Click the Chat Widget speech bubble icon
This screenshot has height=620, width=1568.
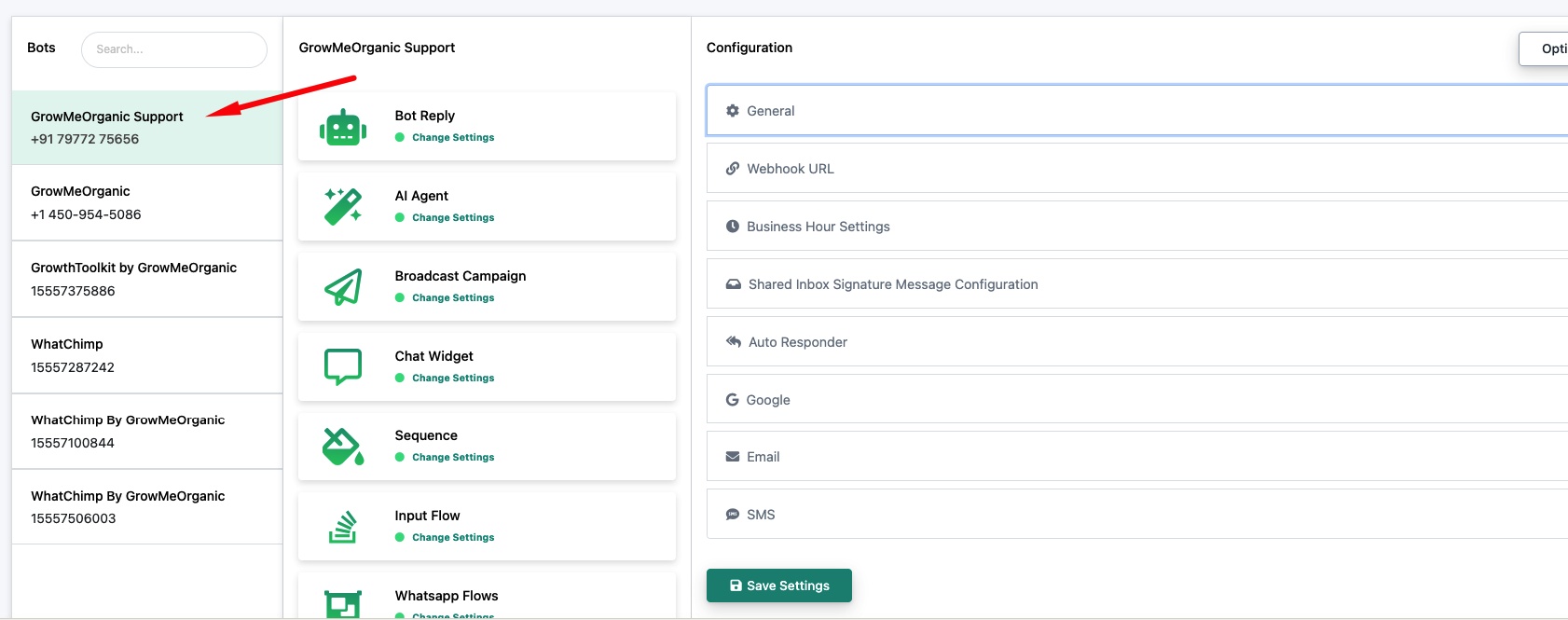343,366
